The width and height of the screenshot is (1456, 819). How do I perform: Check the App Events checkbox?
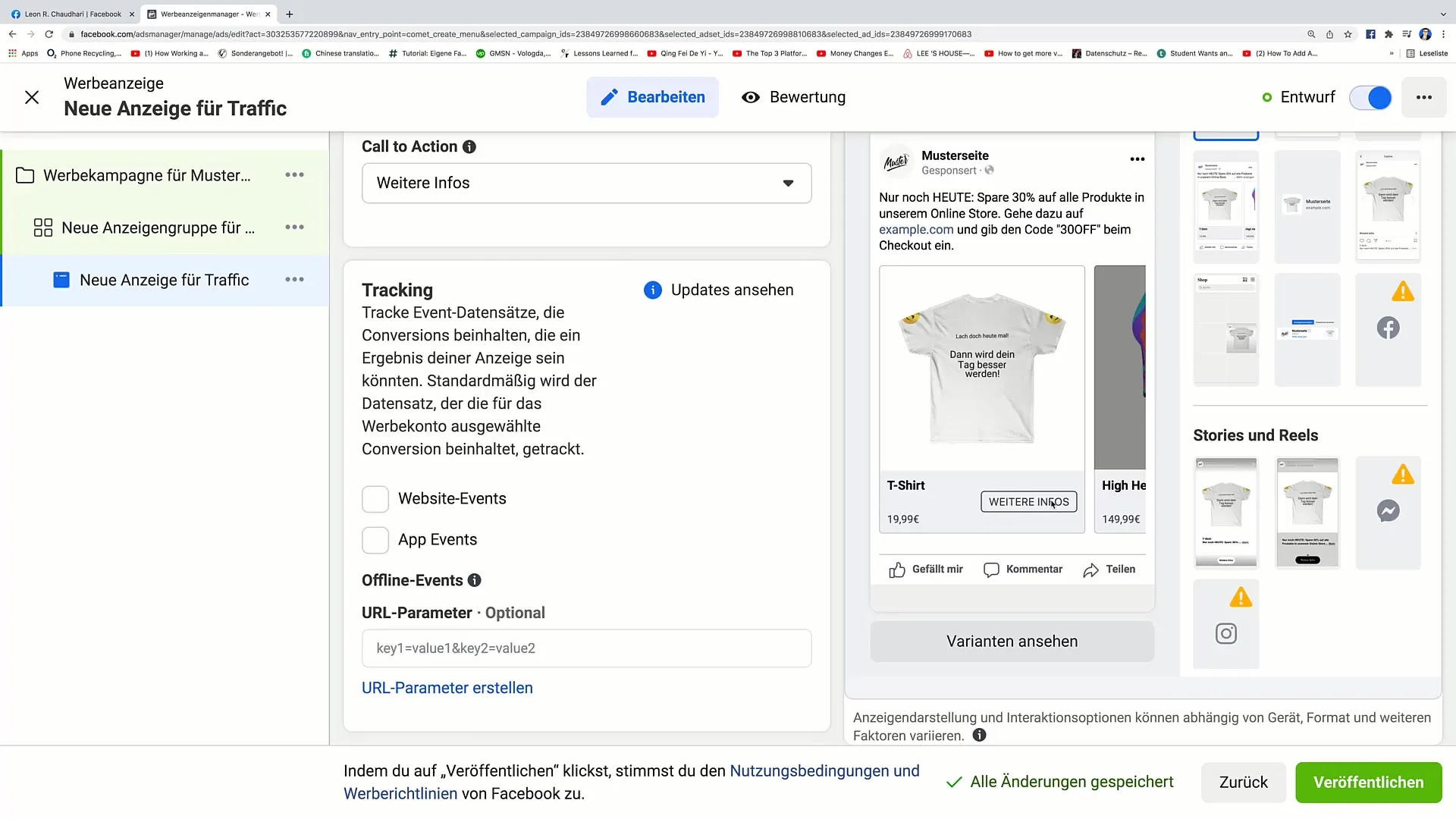pos(375,540)
